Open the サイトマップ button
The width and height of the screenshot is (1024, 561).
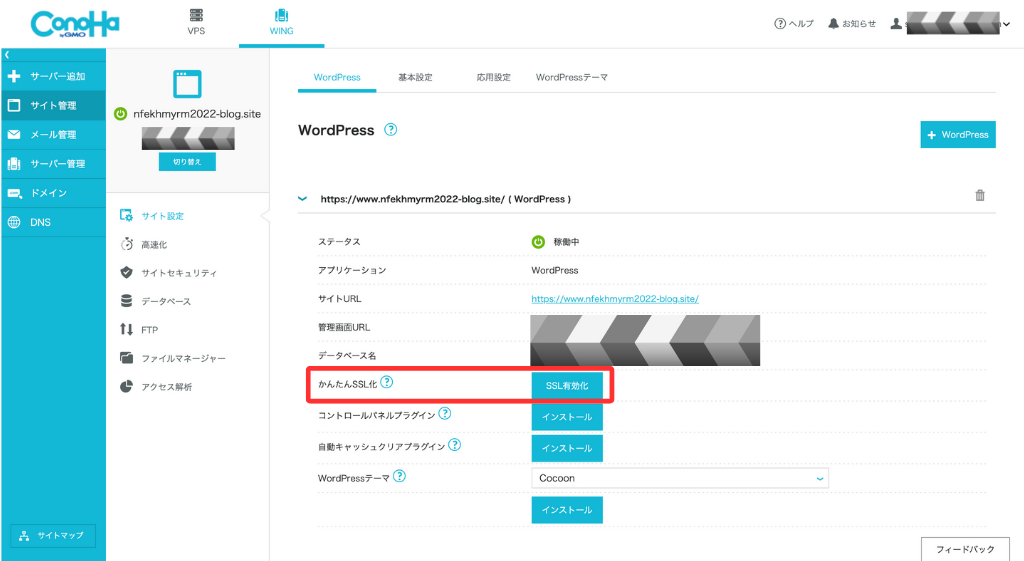[53, 536]
